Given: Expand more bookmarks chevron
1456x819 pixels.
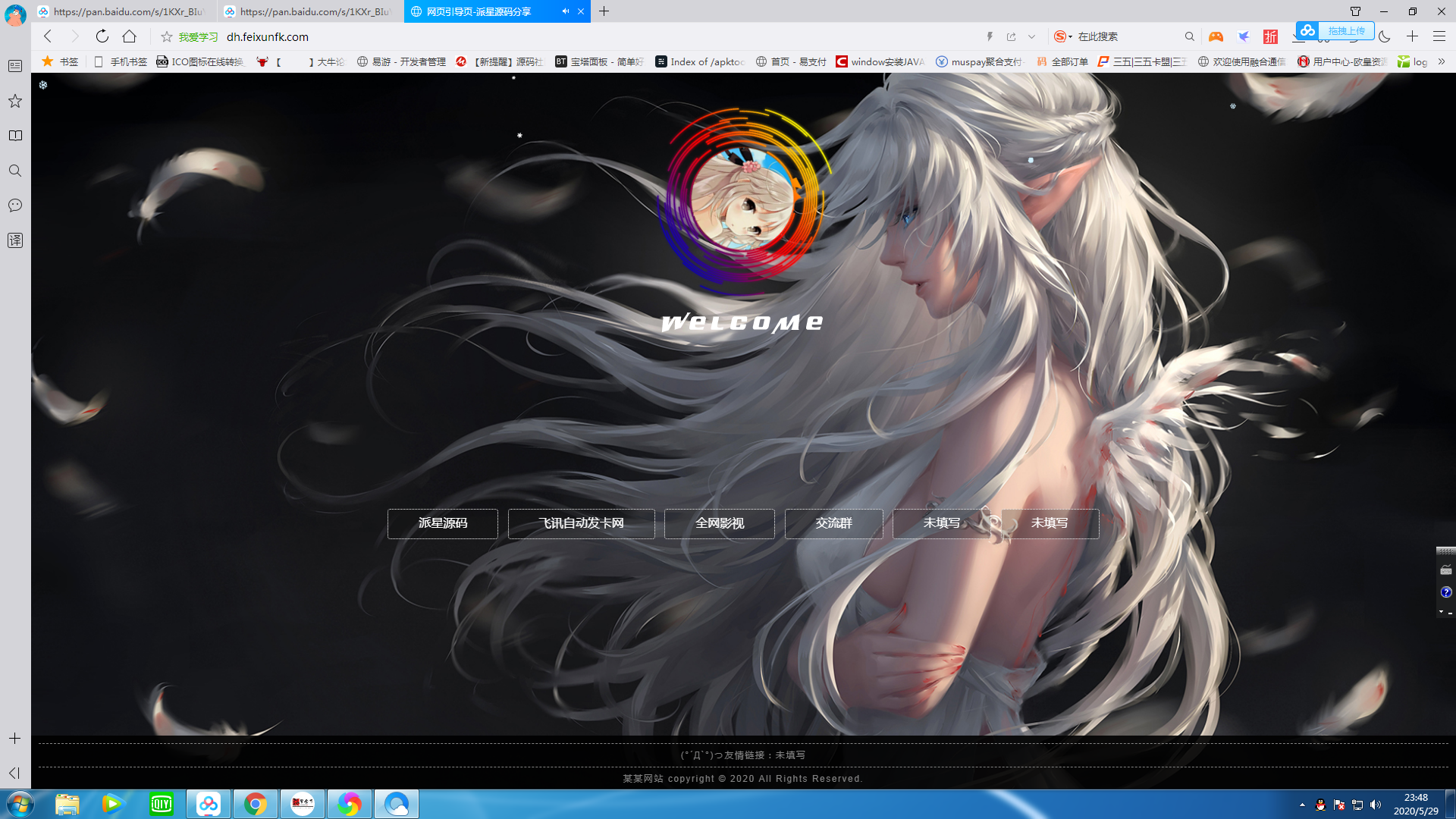Looking at the screenshot, I should pyautogui.click(x=1442, y=61).
